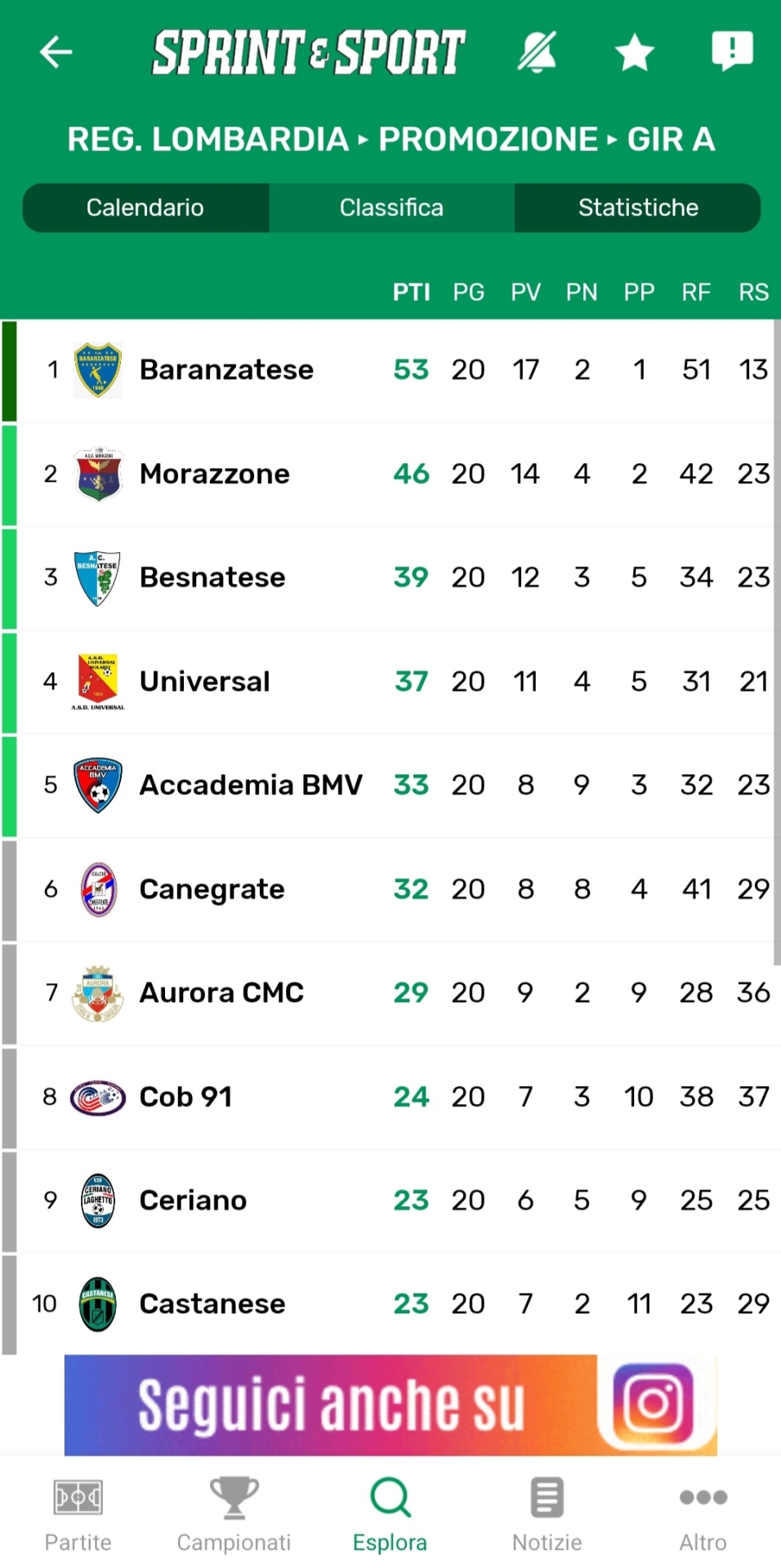The width and height of the screenshot is (781, 1568).
Task: Click the PTI column header
Action: click(x=411, y=292)
